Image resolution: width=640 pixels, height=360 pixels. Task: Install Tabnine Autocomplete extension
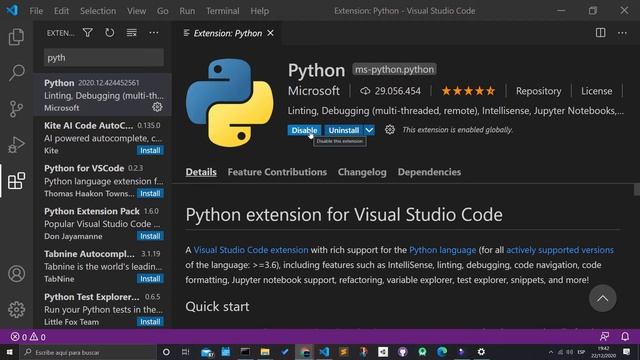(x=150, y=279)
